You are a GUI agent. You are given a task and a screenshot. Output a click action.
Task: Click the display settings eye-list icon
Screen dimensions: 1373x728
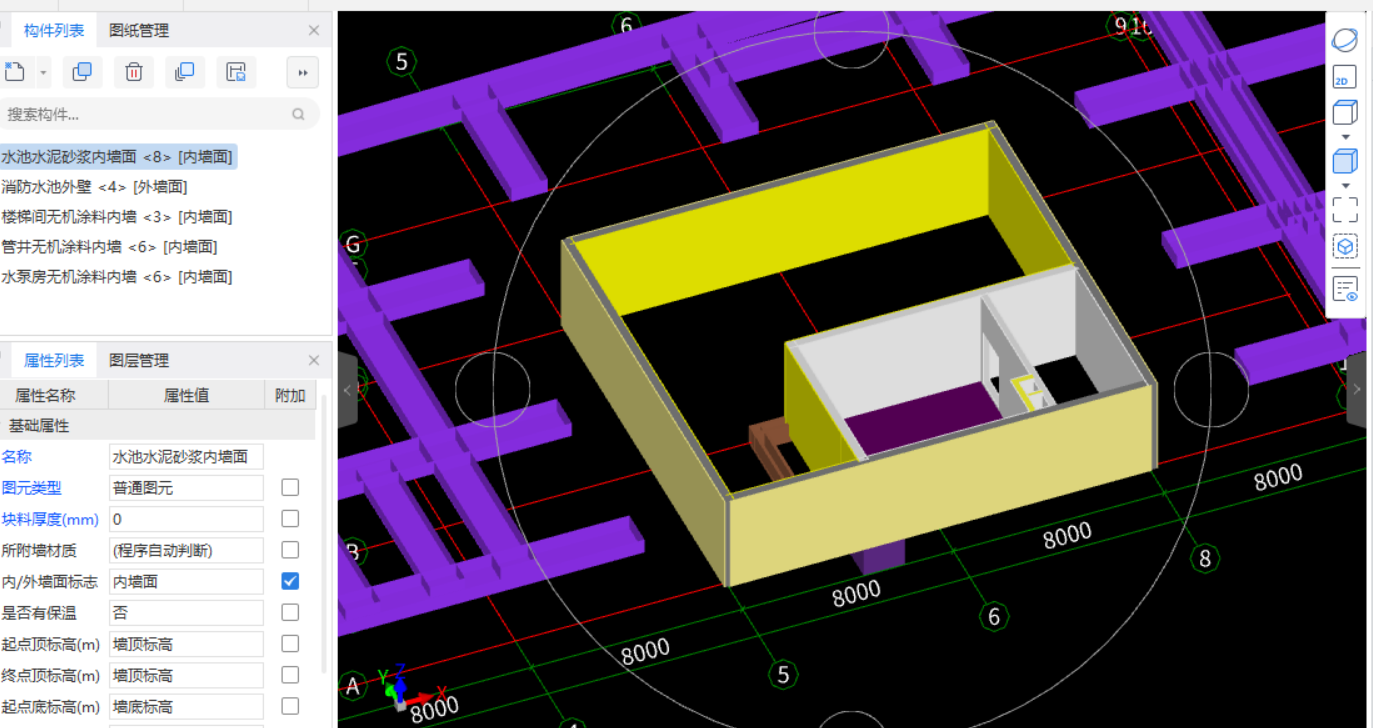[1345, 289]
